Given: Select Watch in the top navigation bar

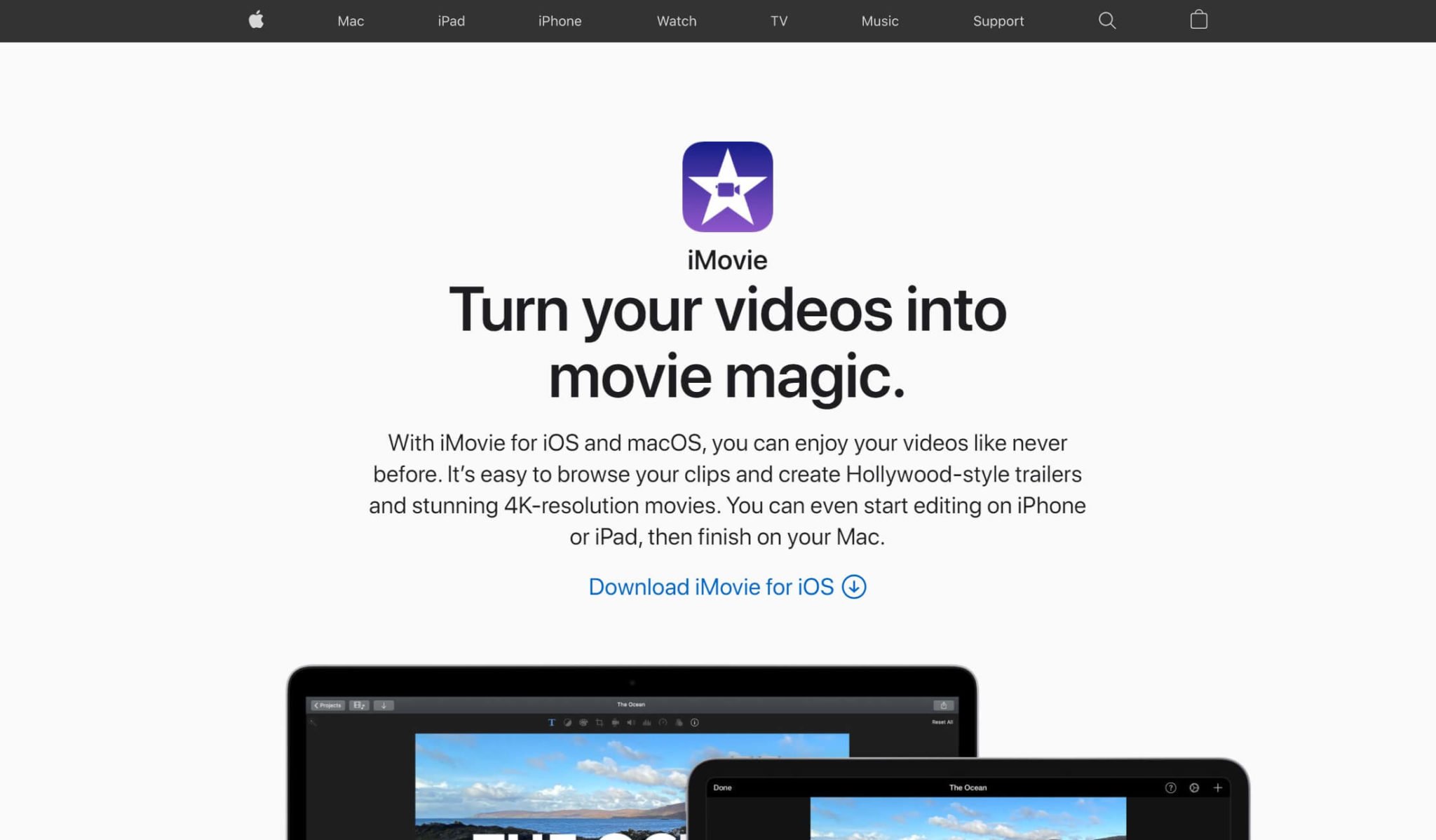Looking at the screenshot, I should coord(676,21).
